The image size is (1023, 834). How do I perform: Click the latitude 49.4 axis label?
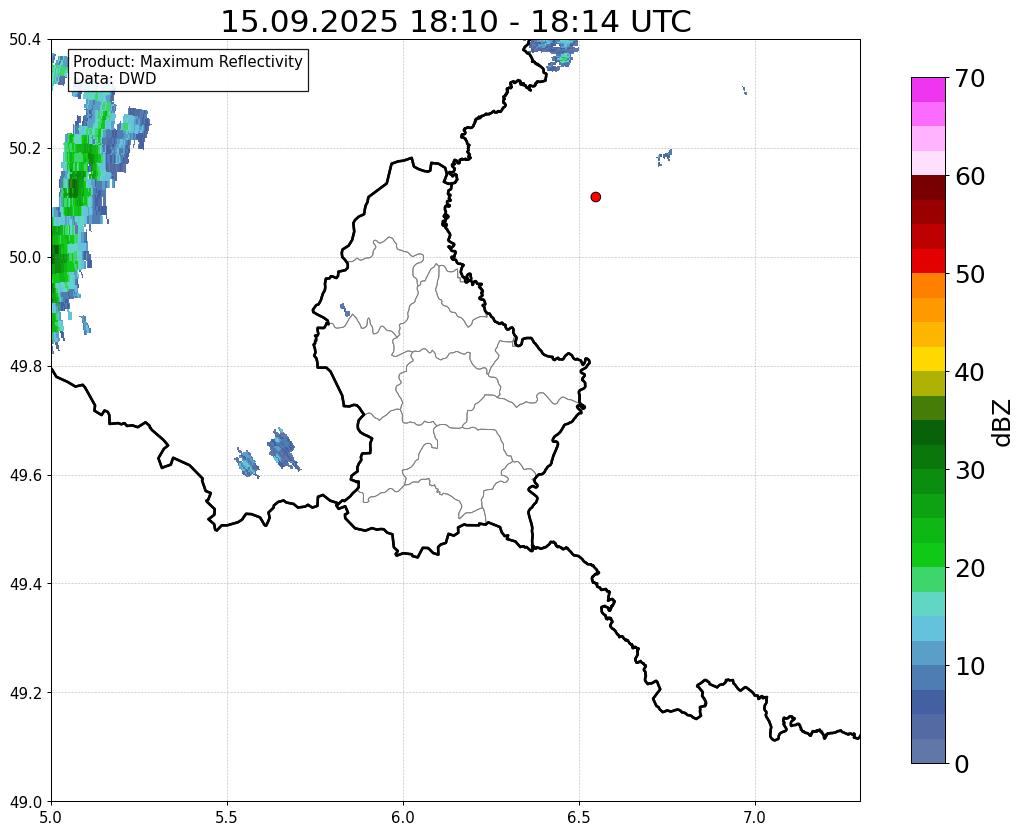25,584
